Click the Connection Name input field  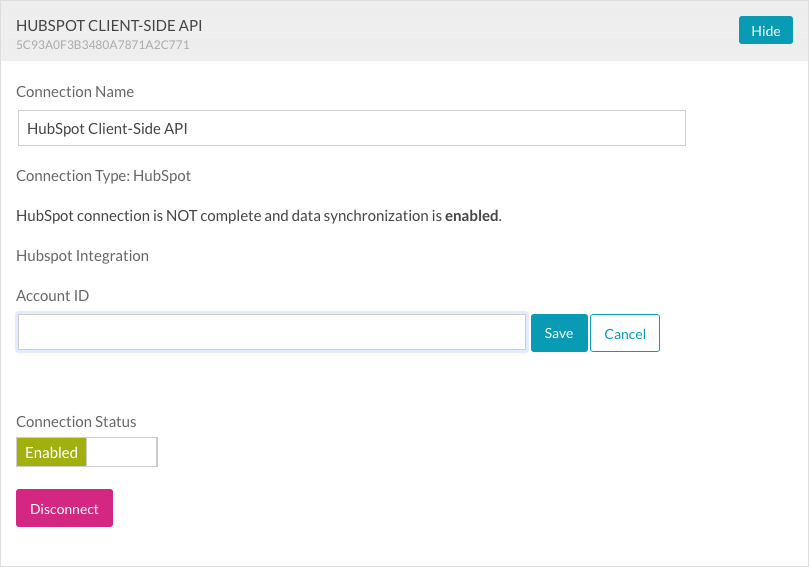(351, 128)
